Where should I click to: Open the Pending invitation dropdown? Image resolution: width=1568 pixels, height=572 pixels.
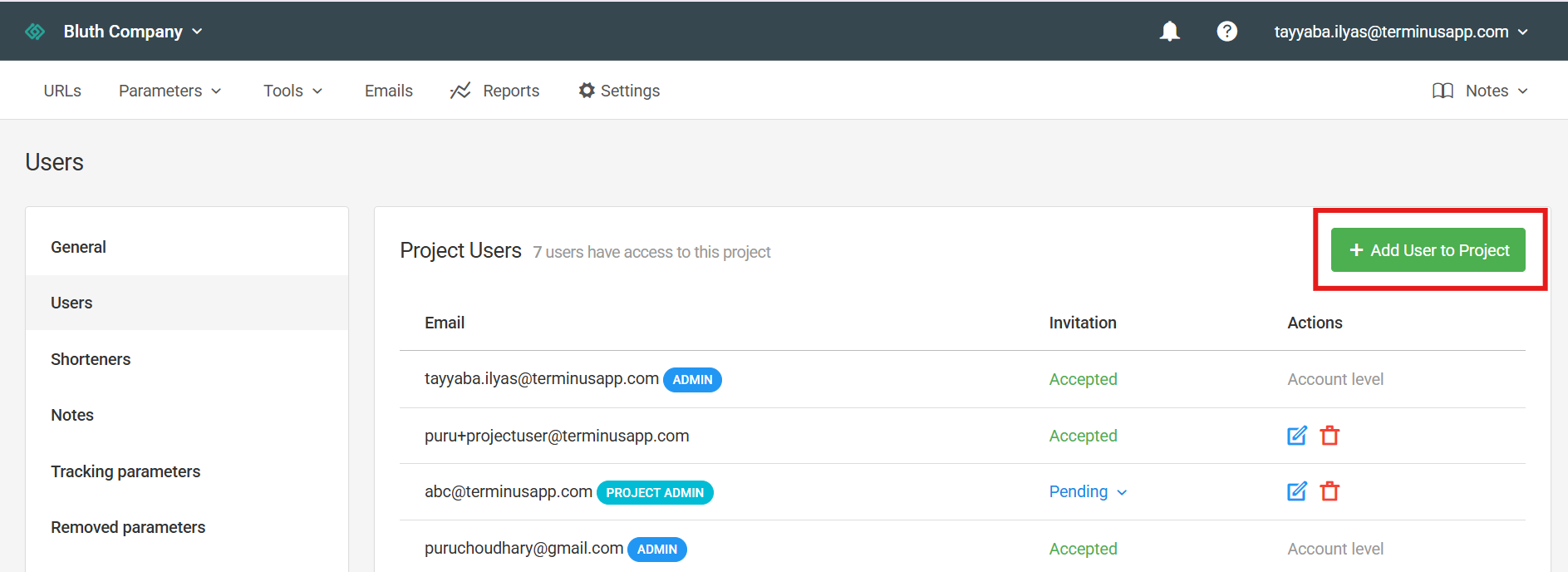click(x=1088, y=491)
